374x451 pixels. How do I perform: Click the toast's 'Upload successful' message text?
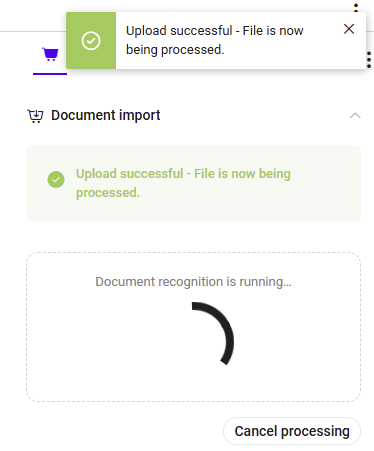coord(214,40)
